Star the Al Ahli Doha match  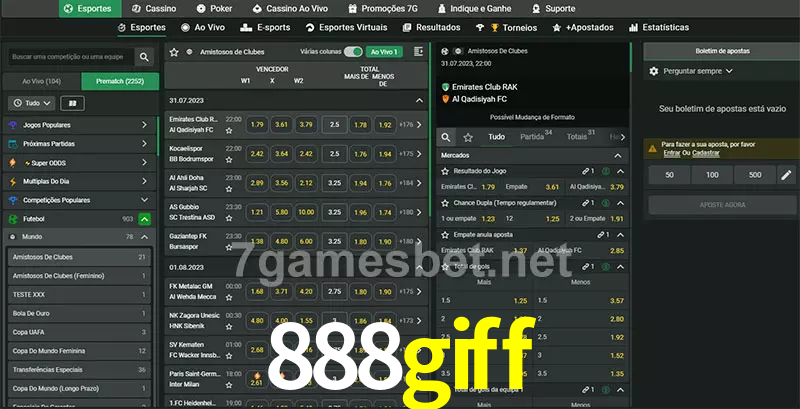(229, 189)
